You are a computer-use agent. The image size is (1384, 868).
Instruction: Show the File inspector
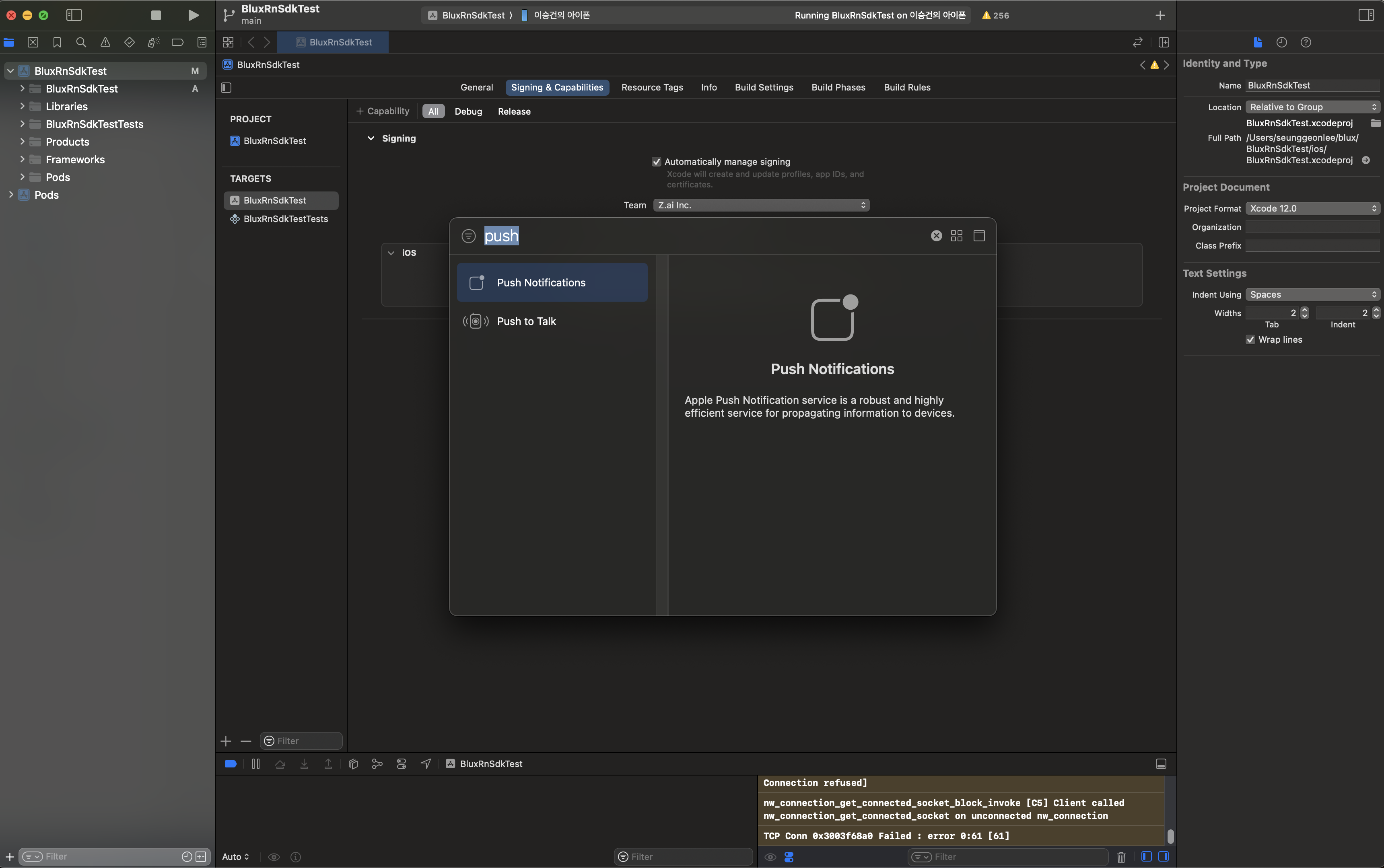coord(1258,43)
